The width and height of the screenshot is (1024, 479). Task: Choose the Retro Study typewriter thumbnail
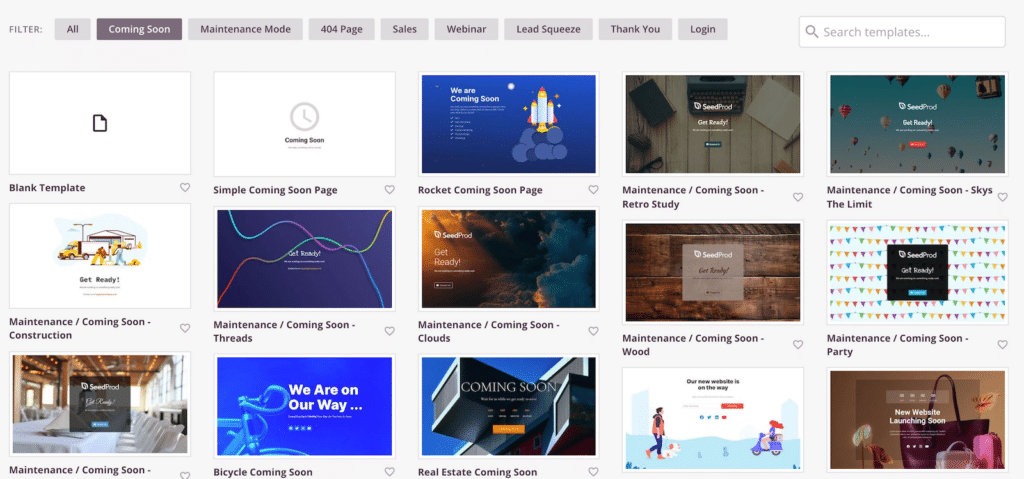[713, 124]
